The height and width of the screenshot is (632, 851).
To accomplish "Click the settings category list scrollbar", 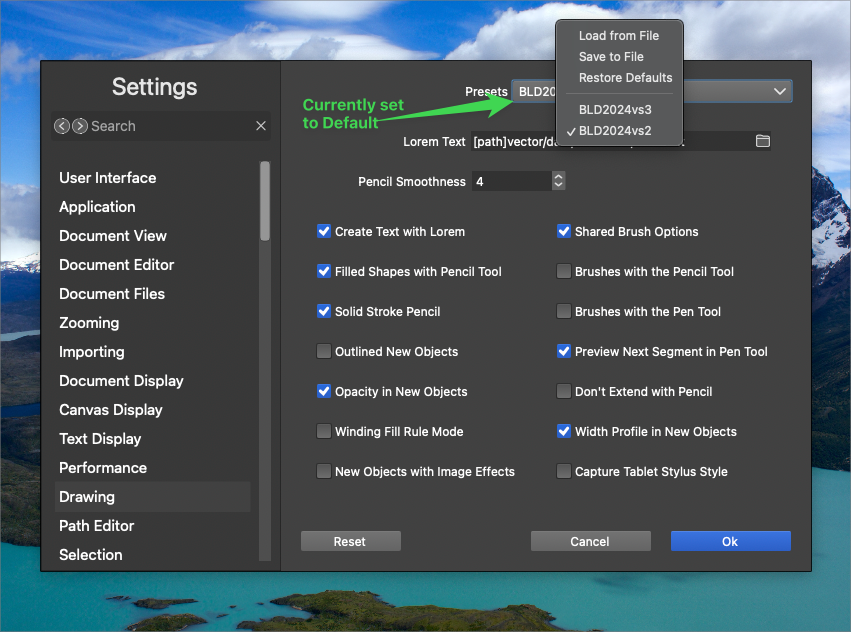I will 265,202.
